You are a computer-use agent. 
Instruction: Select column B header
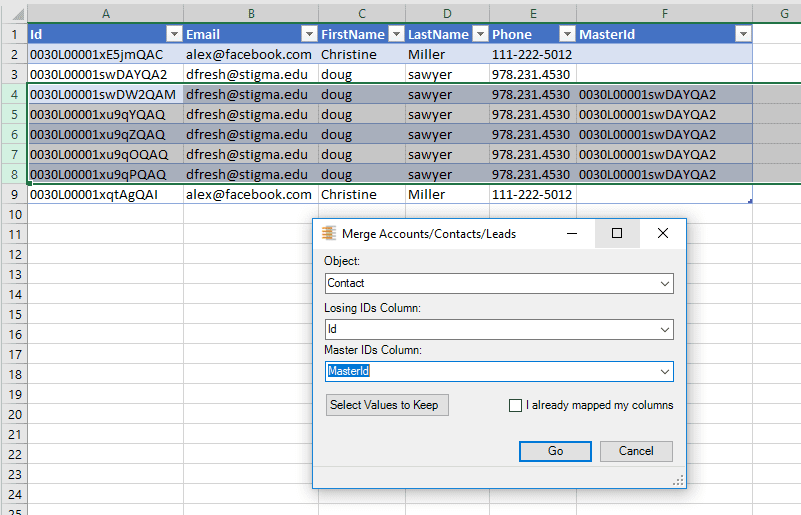[x=251, y=14]
